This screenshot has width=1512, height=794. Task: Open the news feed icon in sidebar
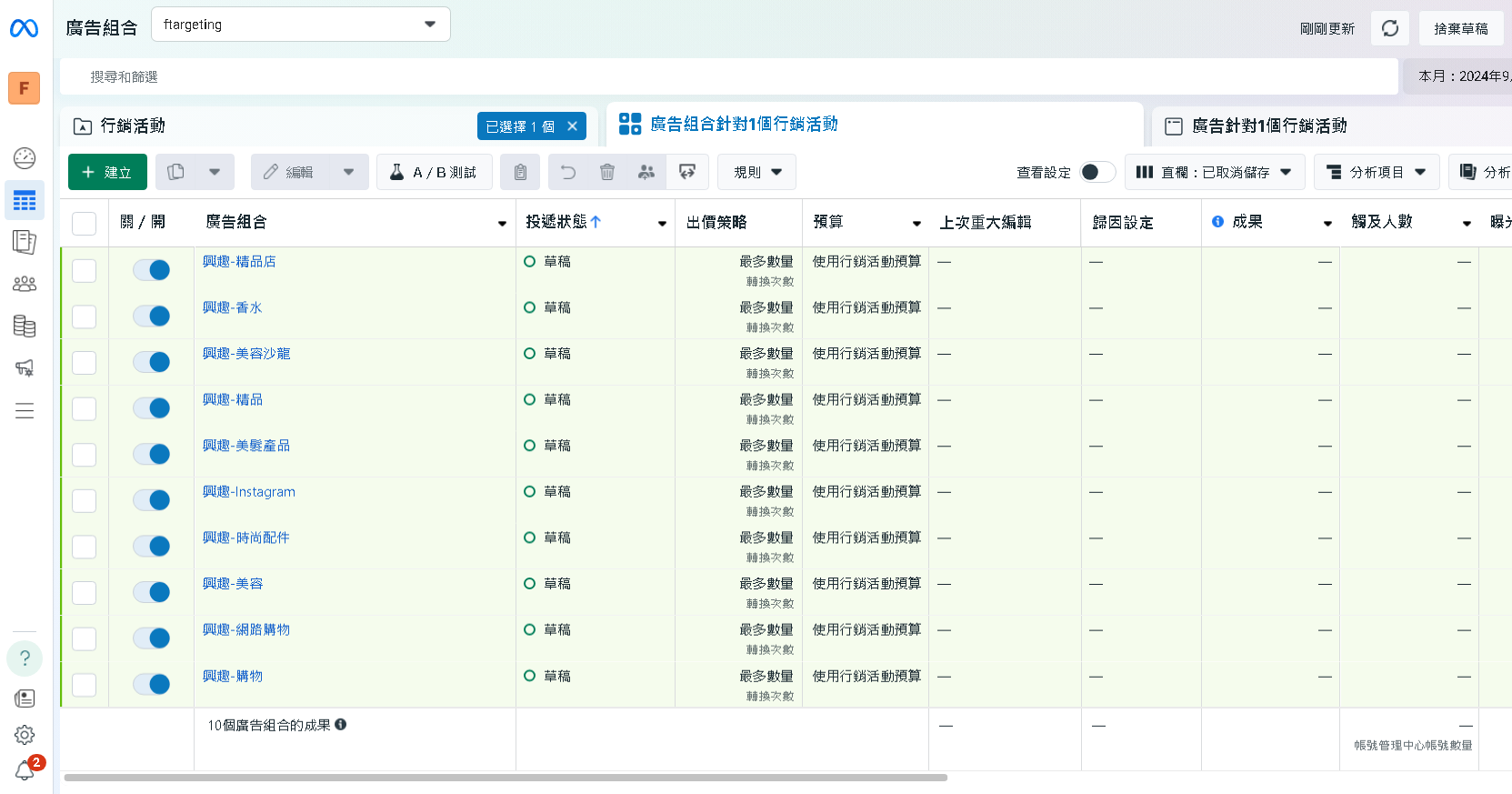[25, 698]
